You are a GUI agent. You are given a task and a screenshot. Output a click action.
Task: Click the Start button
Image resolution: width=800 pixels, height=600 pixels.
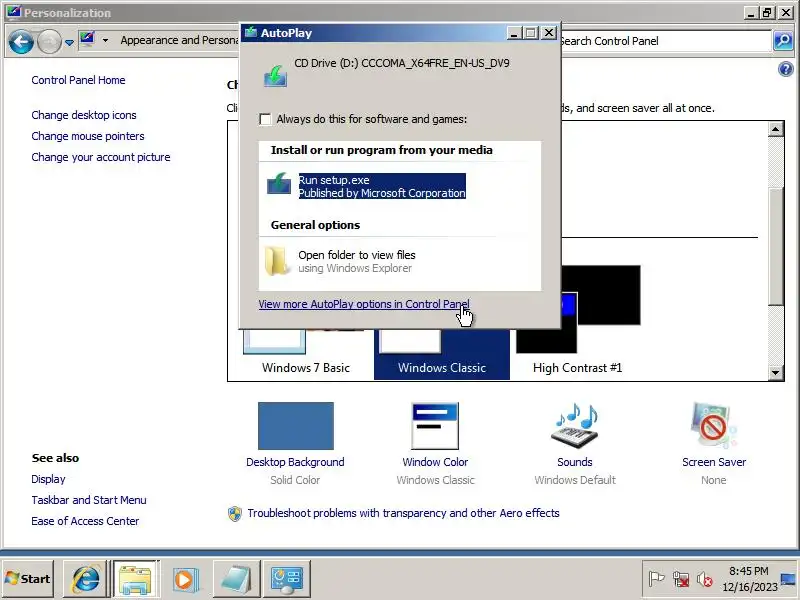point(28,579)
